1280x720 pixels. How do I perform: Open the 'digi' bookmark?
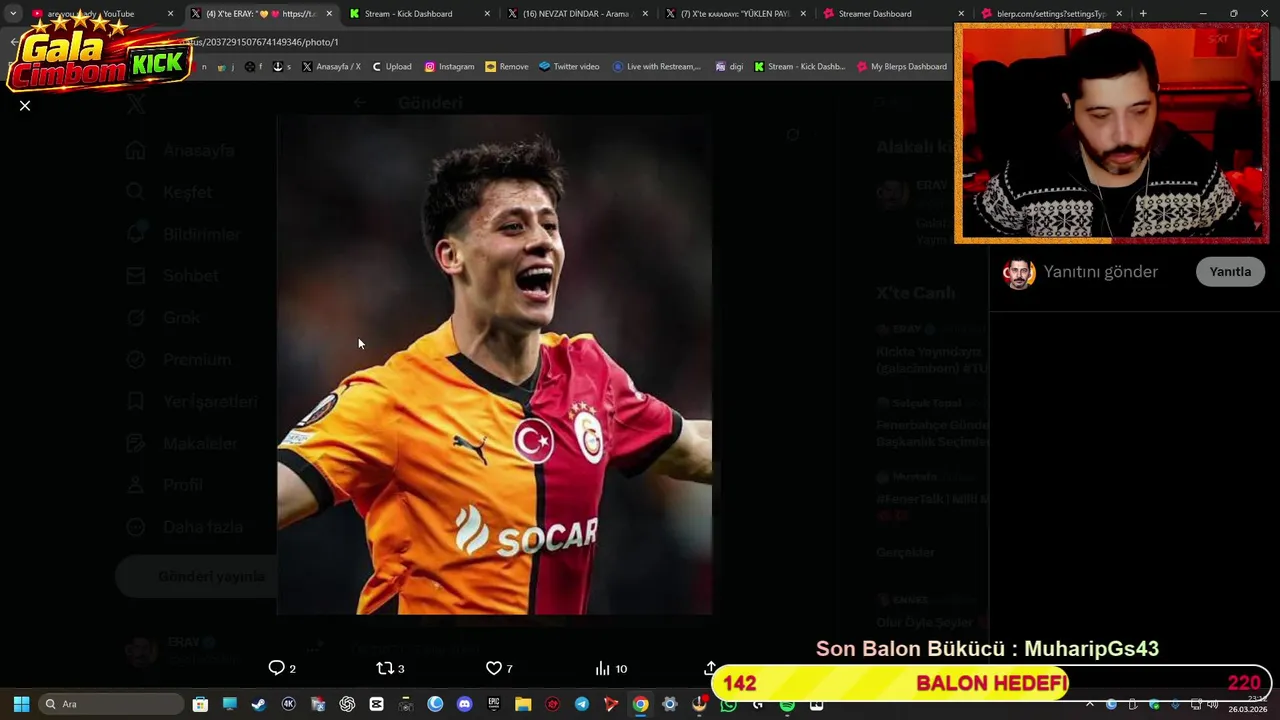[x=729, y=67]
